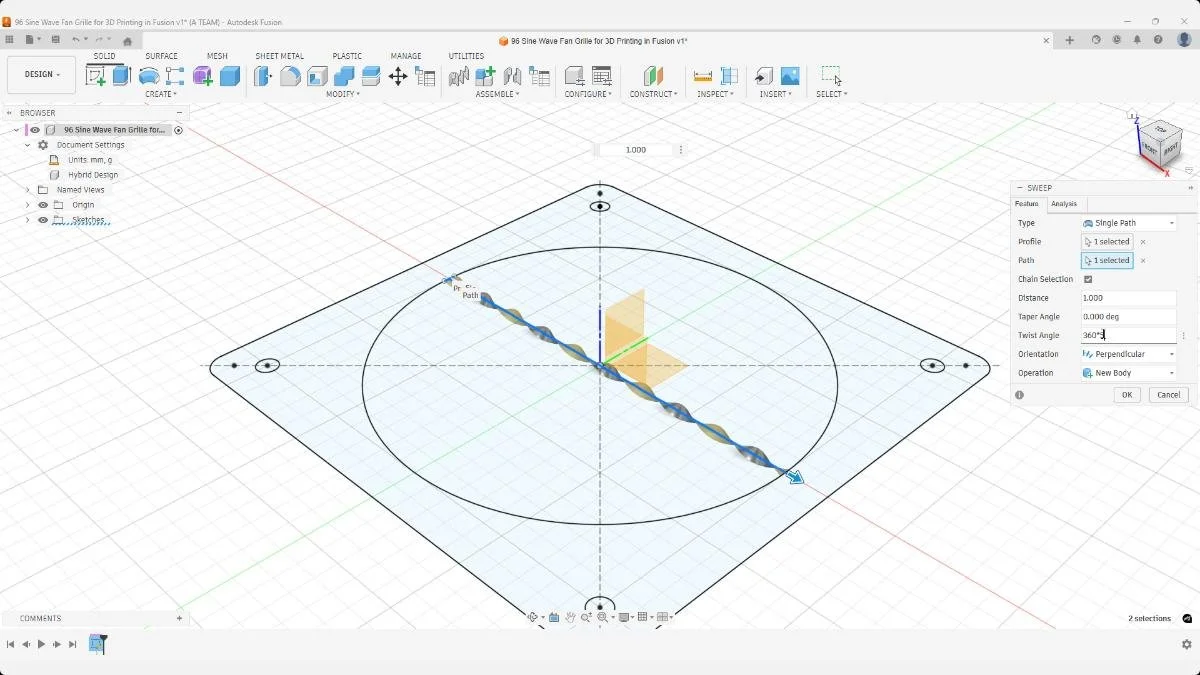Select the Create Sketch tool
Screen dimensions: 1200x675
(97, 76)
